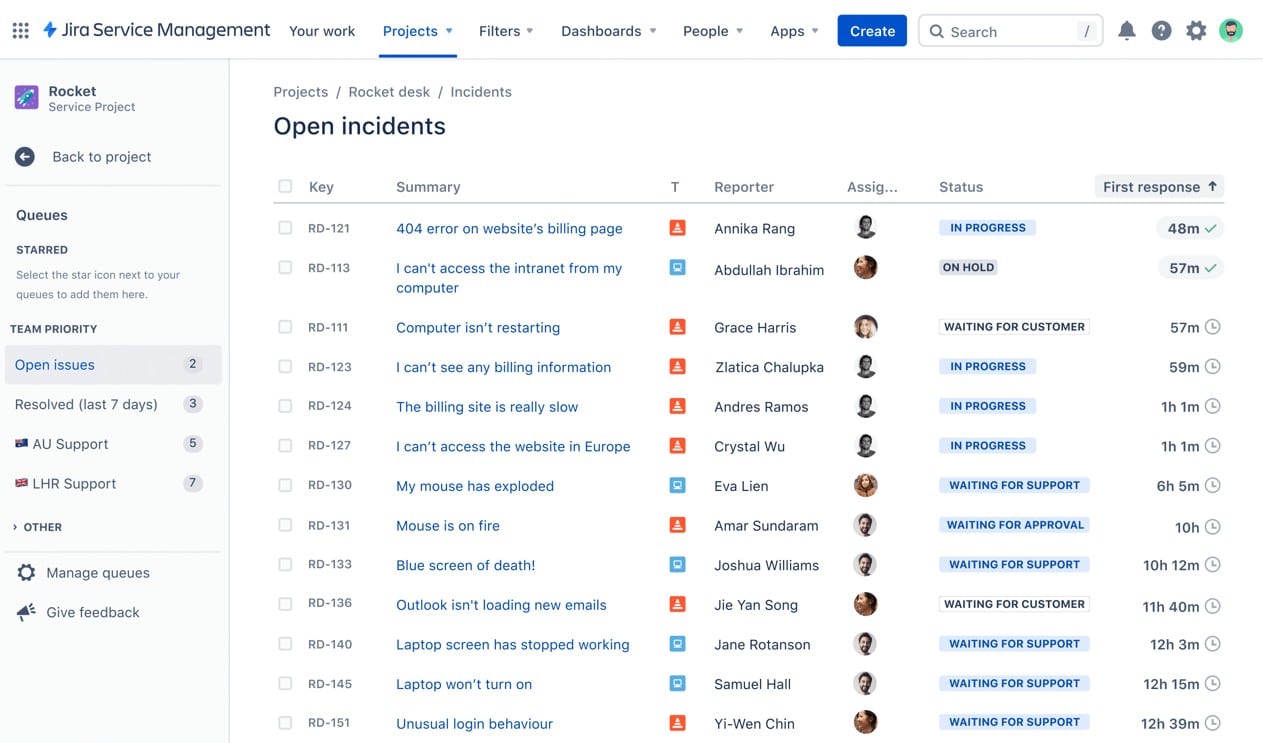Click the Create button
The image size is (1263, 743).
[871, 31]
